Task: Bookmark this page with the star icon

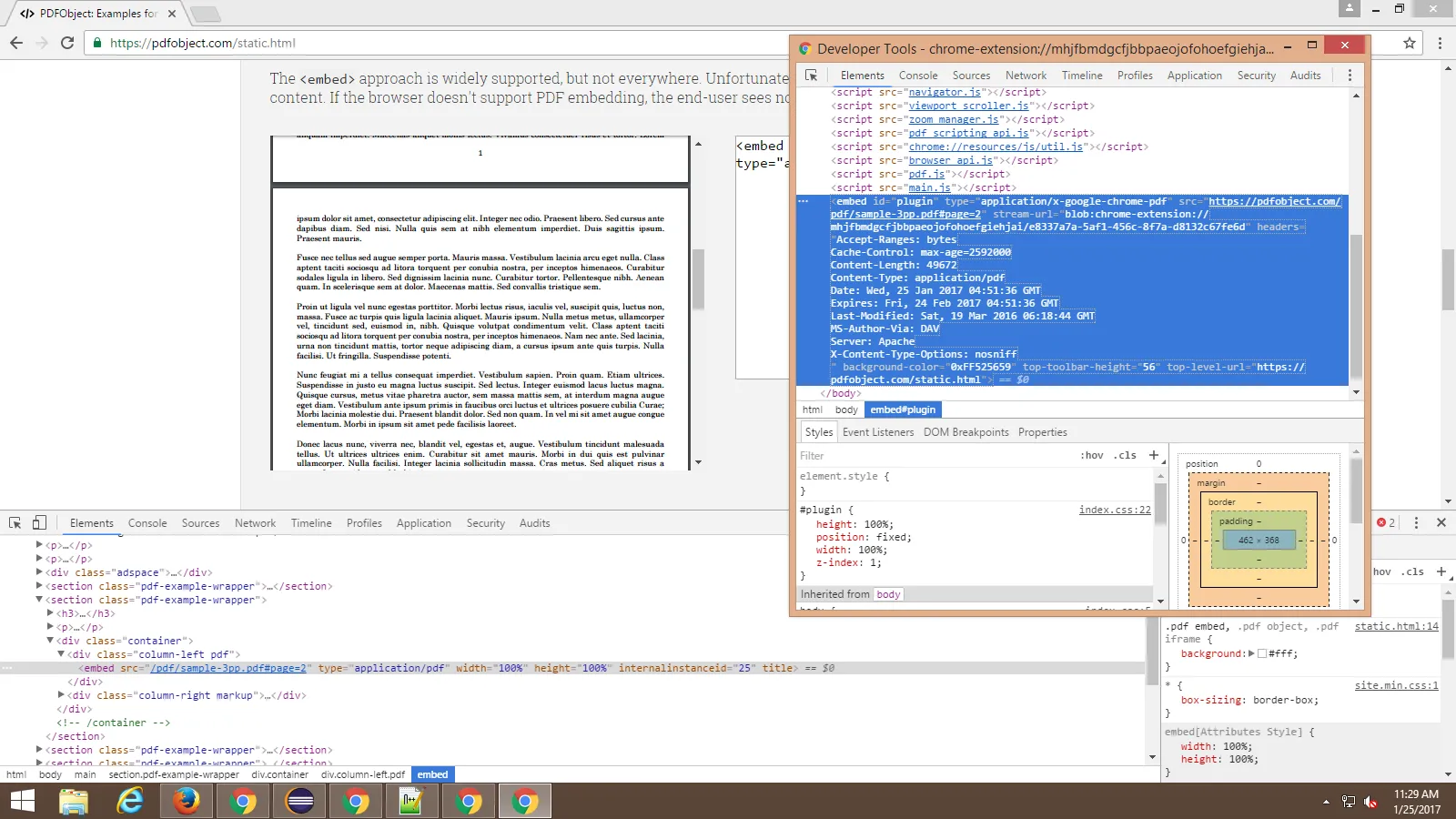Action: [x=1410, y=43]
